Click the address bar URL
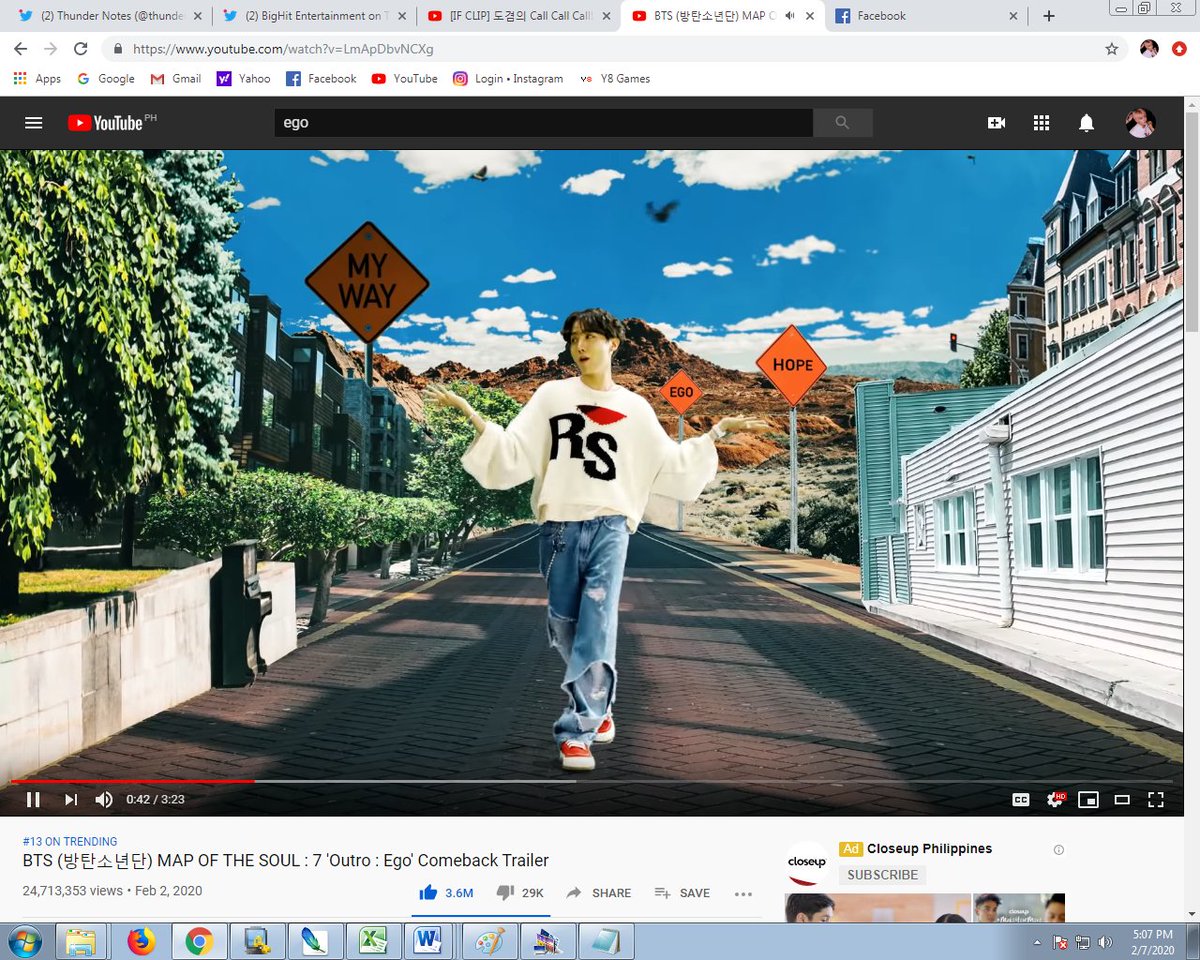 [x=283, y=49]
